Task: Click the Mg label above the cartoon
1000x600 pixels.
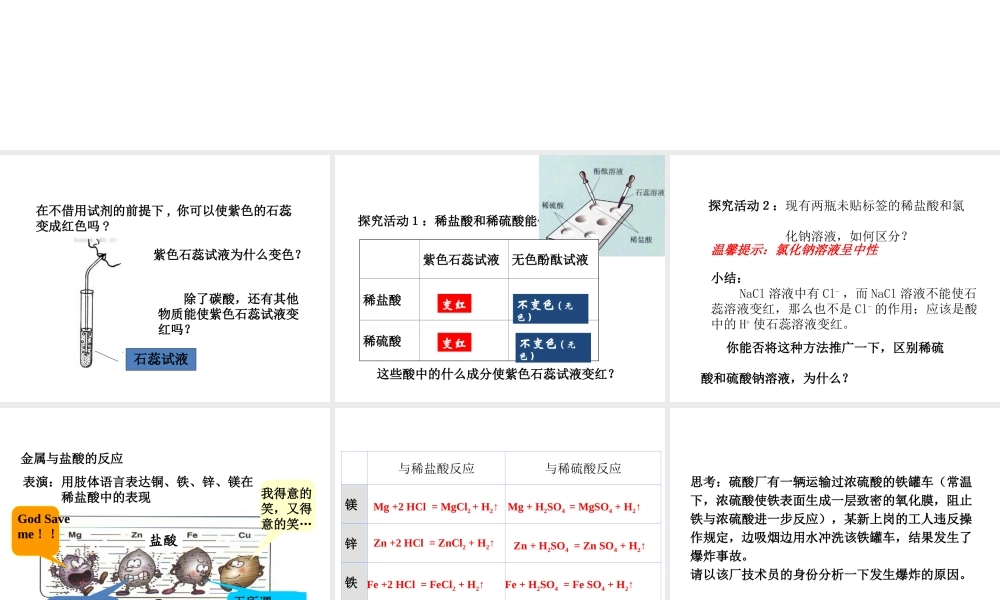Action: (75, 535)
